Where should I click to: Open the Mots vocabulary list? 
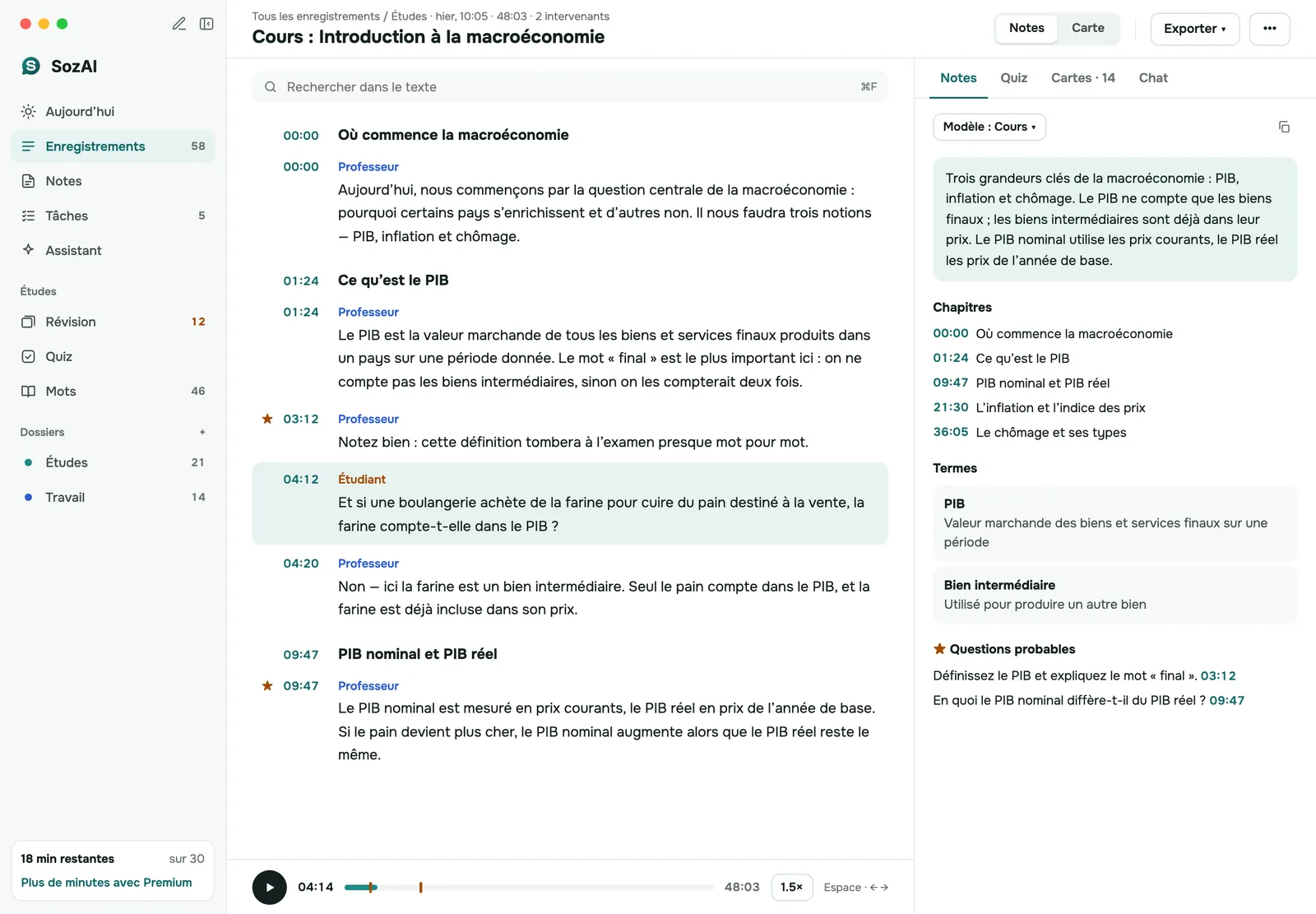click(x=113, y=391)
